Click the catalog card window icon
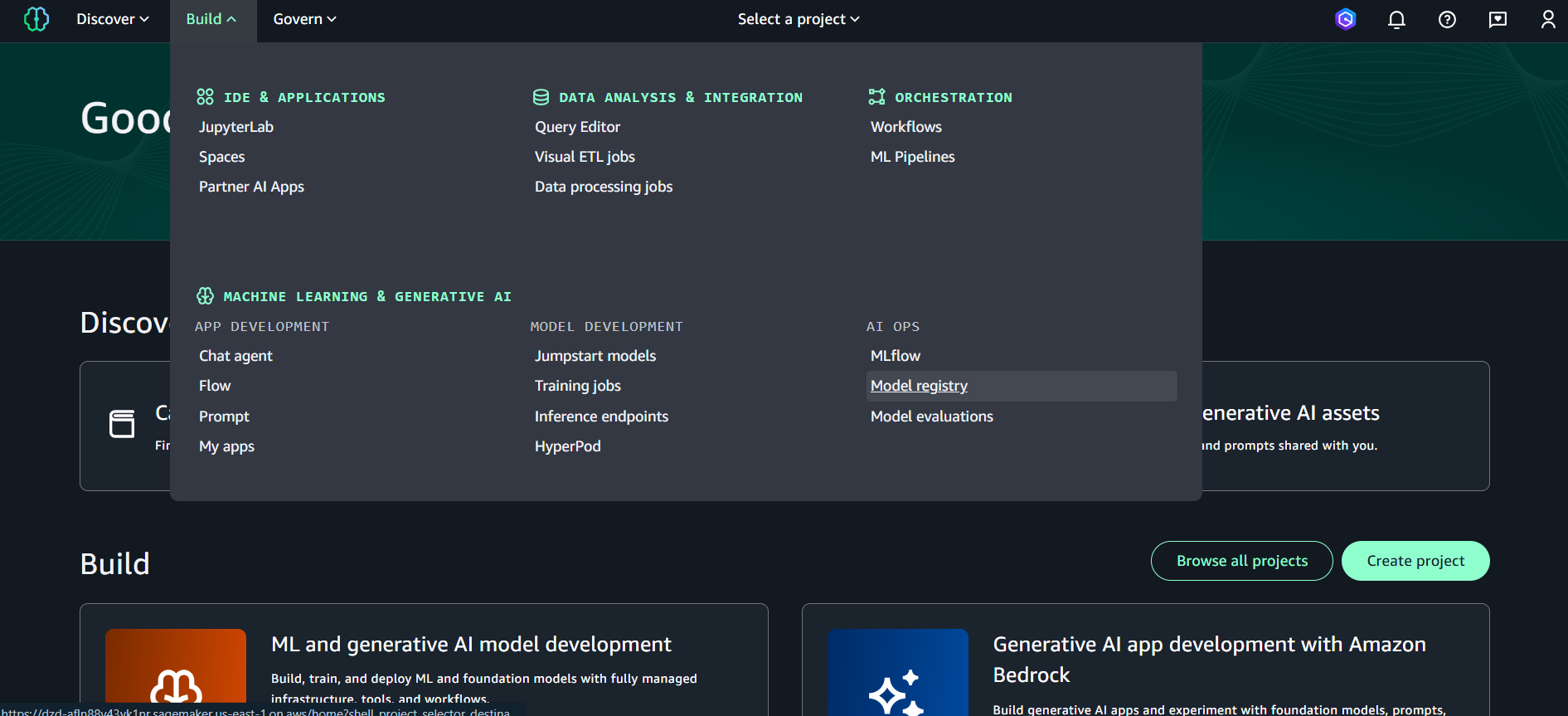This screenshot has width=1568, height=716. (x=122, y=424)
